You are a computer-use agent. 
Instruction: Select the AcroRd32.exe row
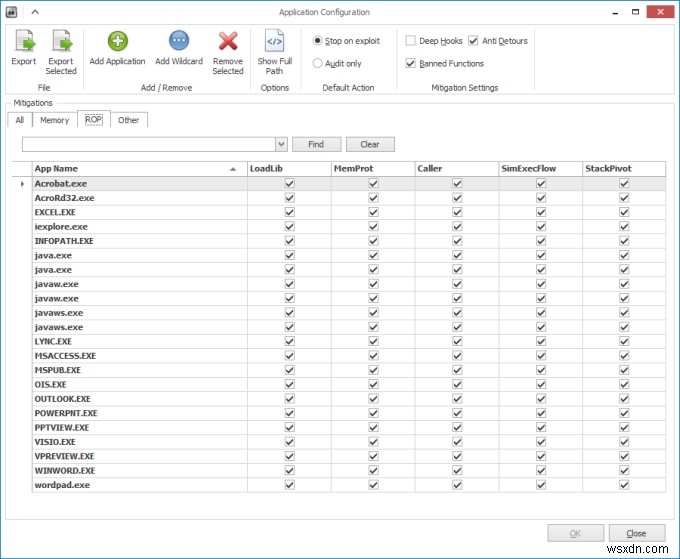349,198
